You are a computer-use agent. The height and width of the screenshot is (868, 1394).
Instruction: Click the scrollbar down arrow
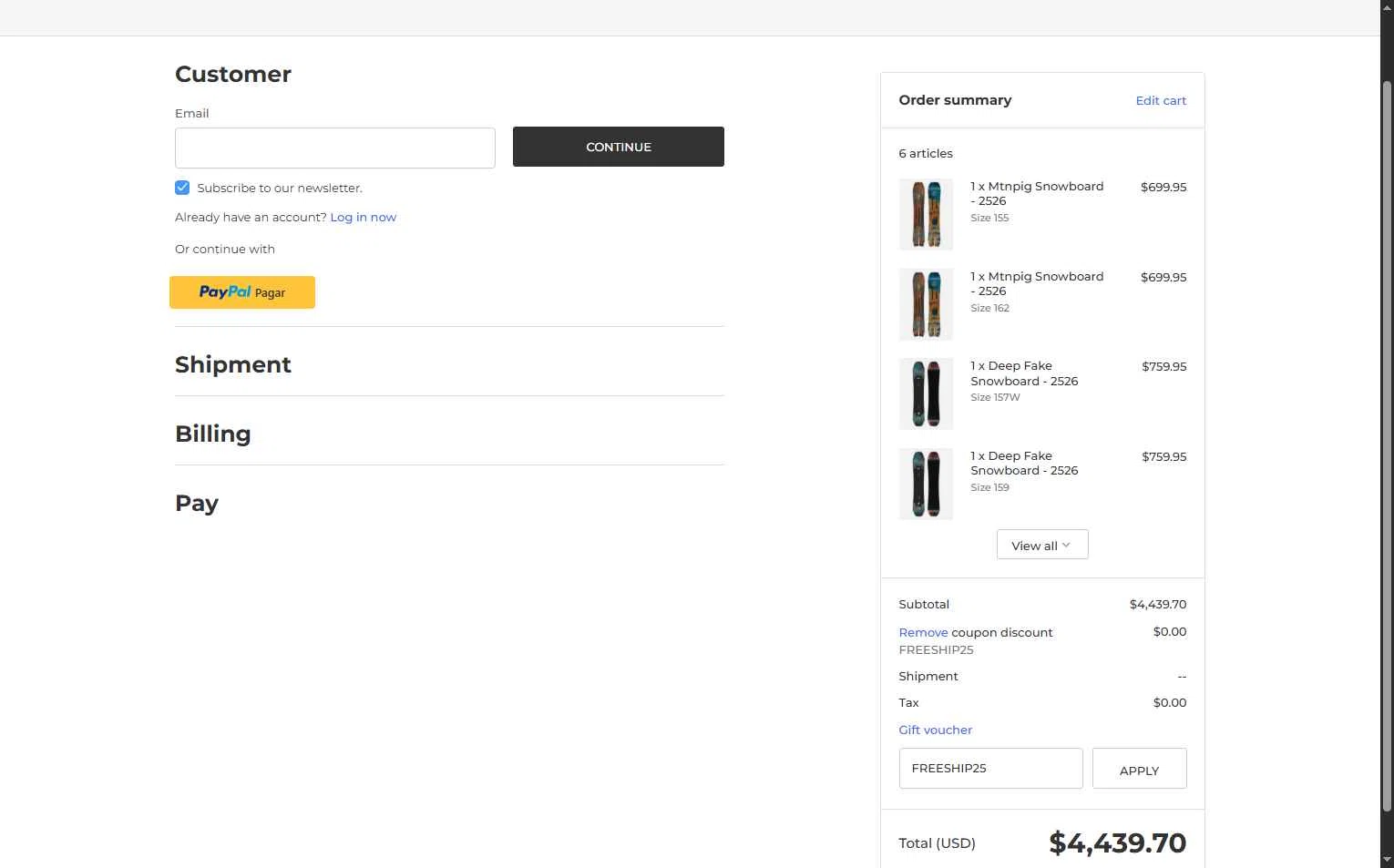[1387, 860]
